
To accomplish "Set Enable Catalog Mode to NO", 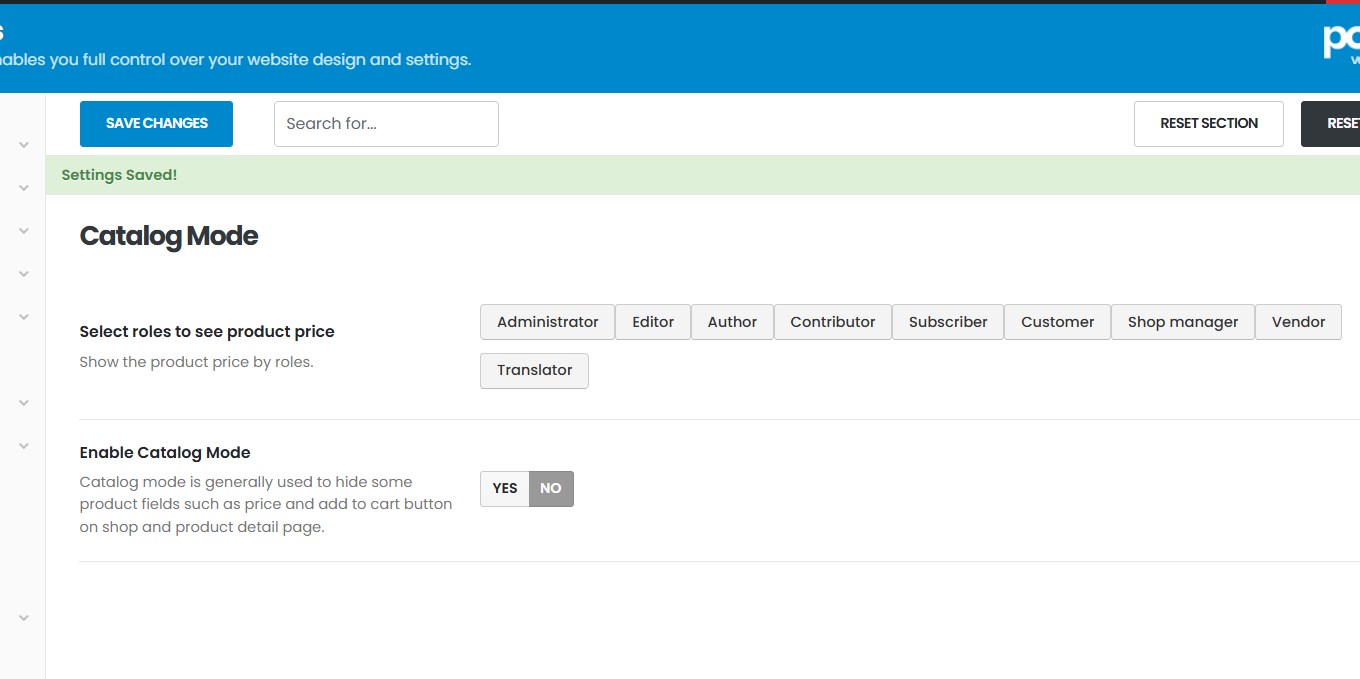I will pos(551,489).
